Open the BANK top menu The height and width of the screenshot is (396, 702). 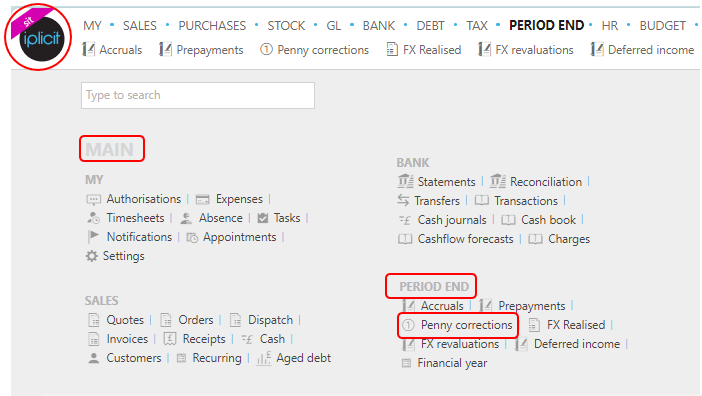[379, 26]
